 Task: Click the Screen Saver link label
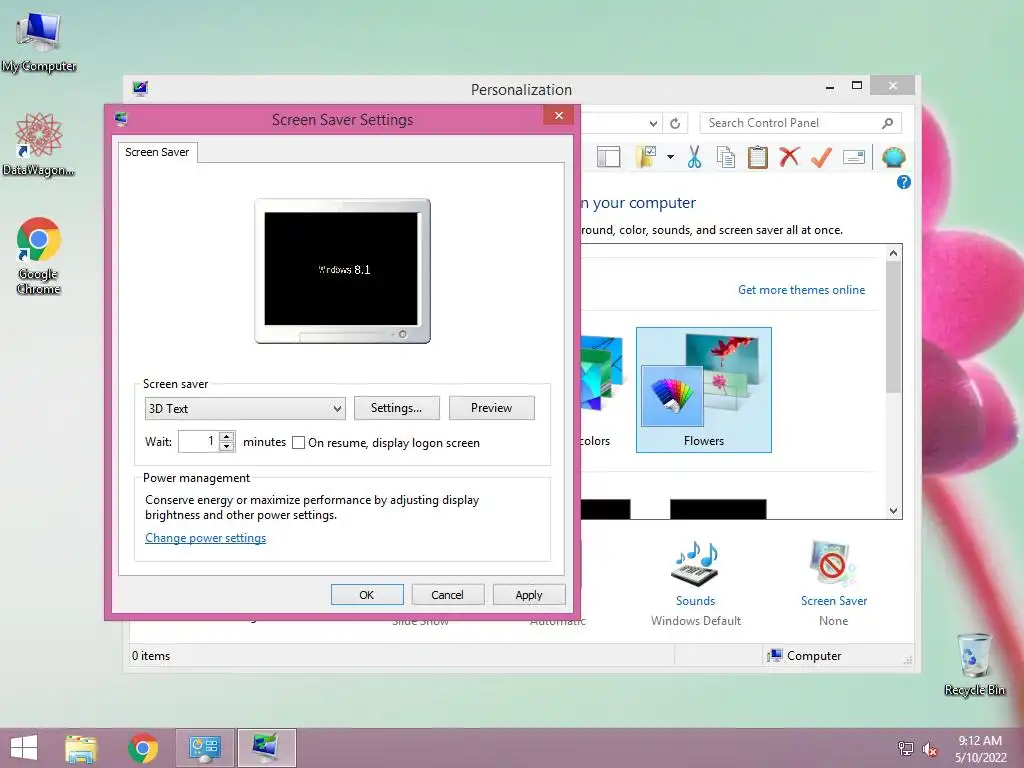click(834, 601)
